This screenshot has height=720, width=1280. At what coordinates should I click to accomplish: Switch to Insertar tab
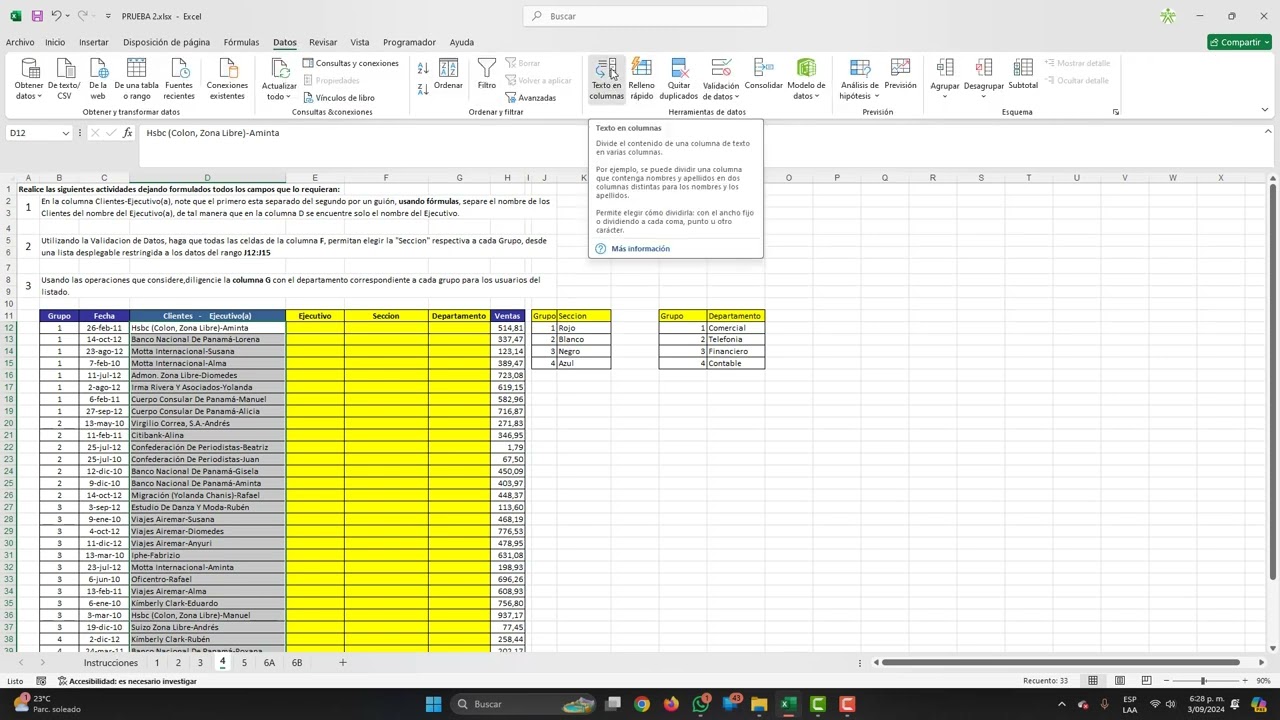[x=94, y=42]
